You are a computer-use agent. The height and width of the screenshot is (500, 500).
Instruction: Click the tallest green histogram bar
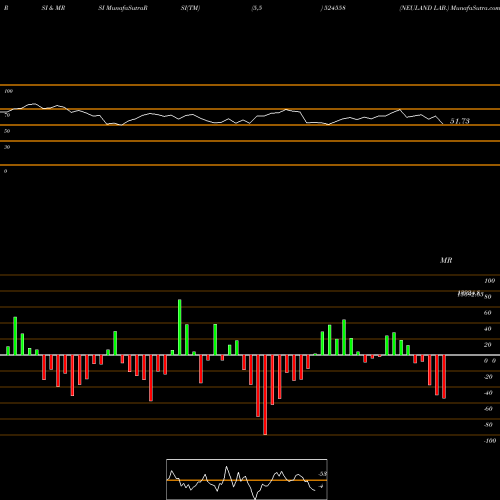point(180,327)
